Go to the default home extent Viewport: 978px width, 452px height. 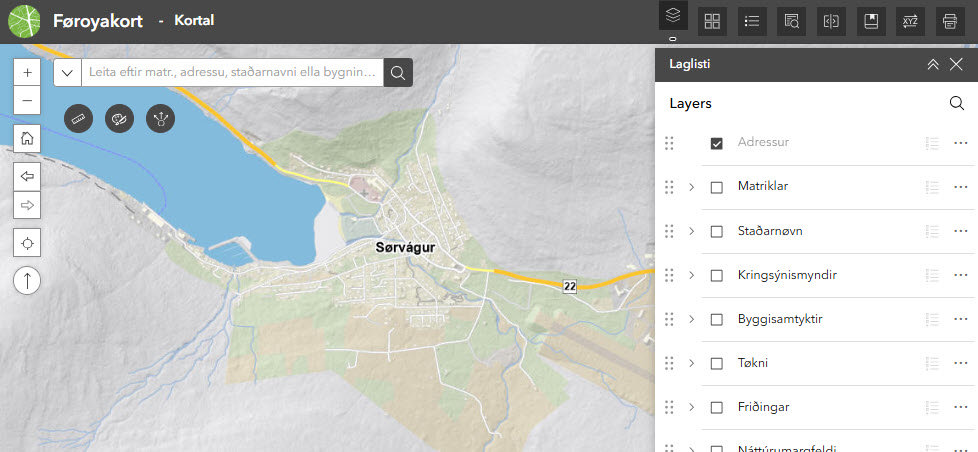point(27,139)
